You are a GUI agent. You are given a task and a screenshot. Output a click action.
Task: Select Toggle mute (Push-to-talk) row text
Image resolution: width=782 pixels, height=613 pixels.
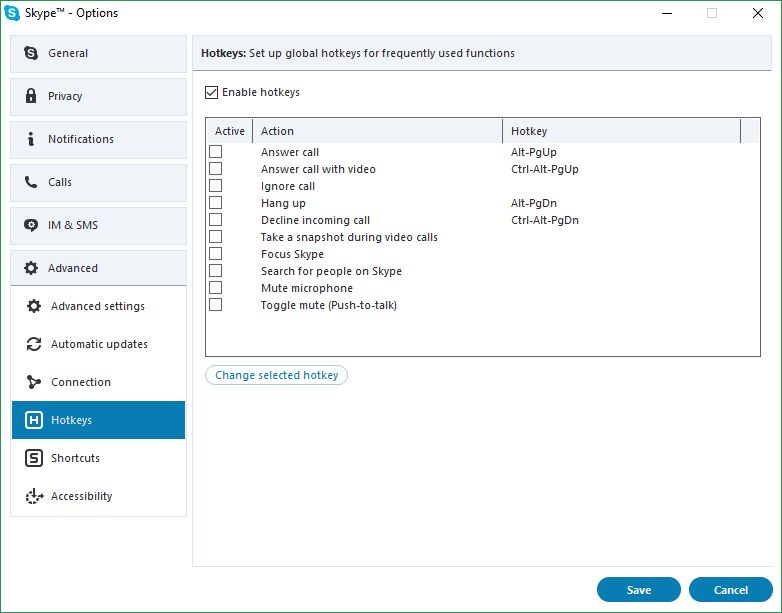point(329,305)
